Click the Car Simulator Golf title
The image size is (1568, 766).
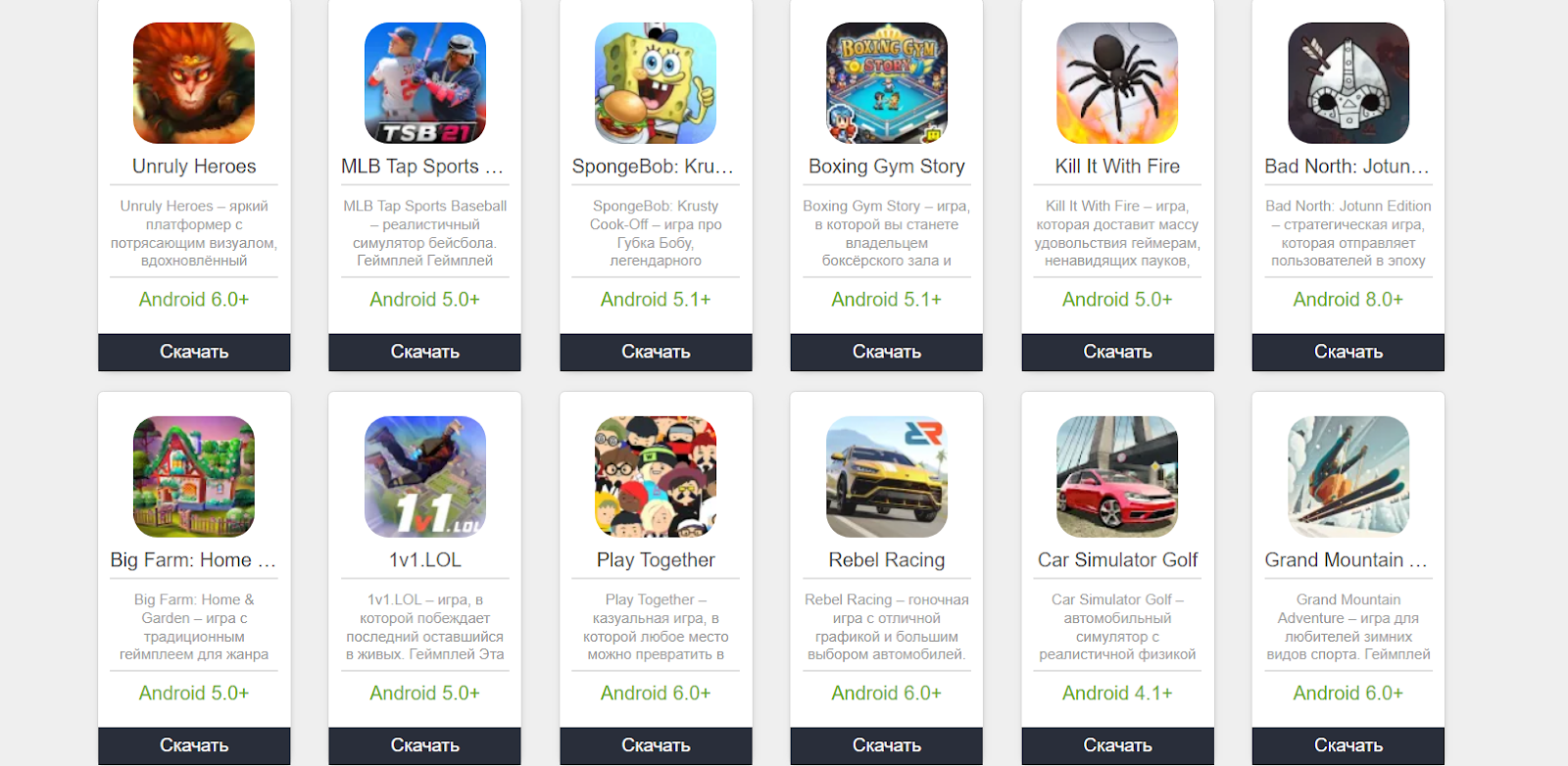(x=1117, y=560)
